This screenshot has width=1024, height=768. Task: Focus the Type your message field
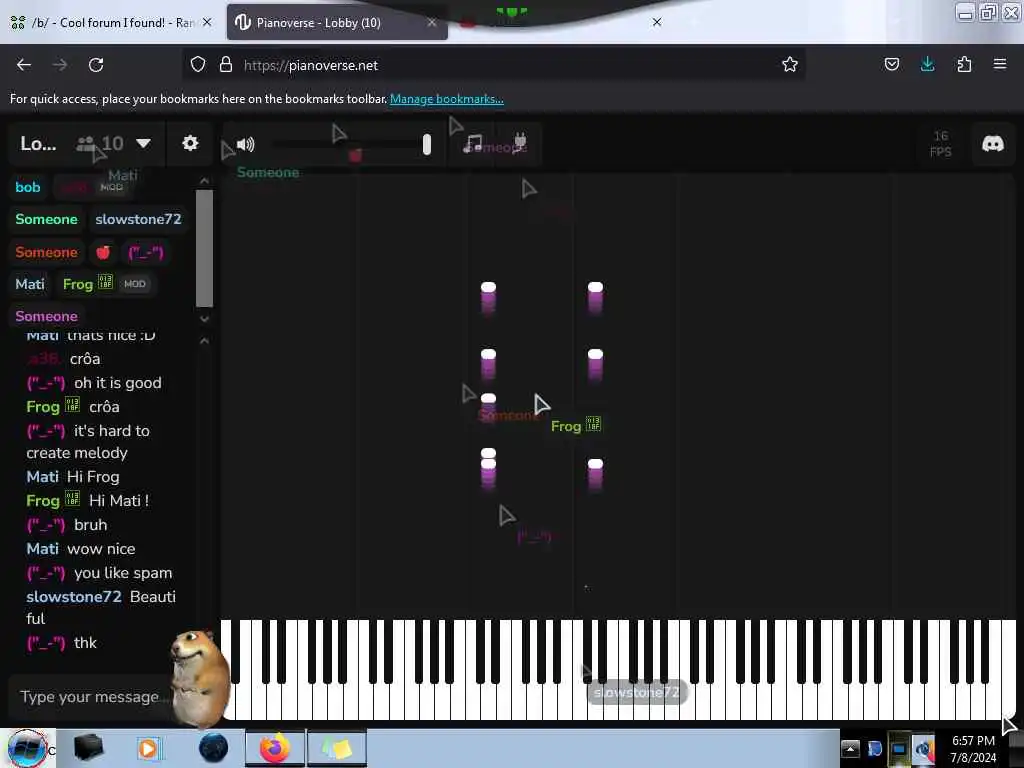pos(91,697)
